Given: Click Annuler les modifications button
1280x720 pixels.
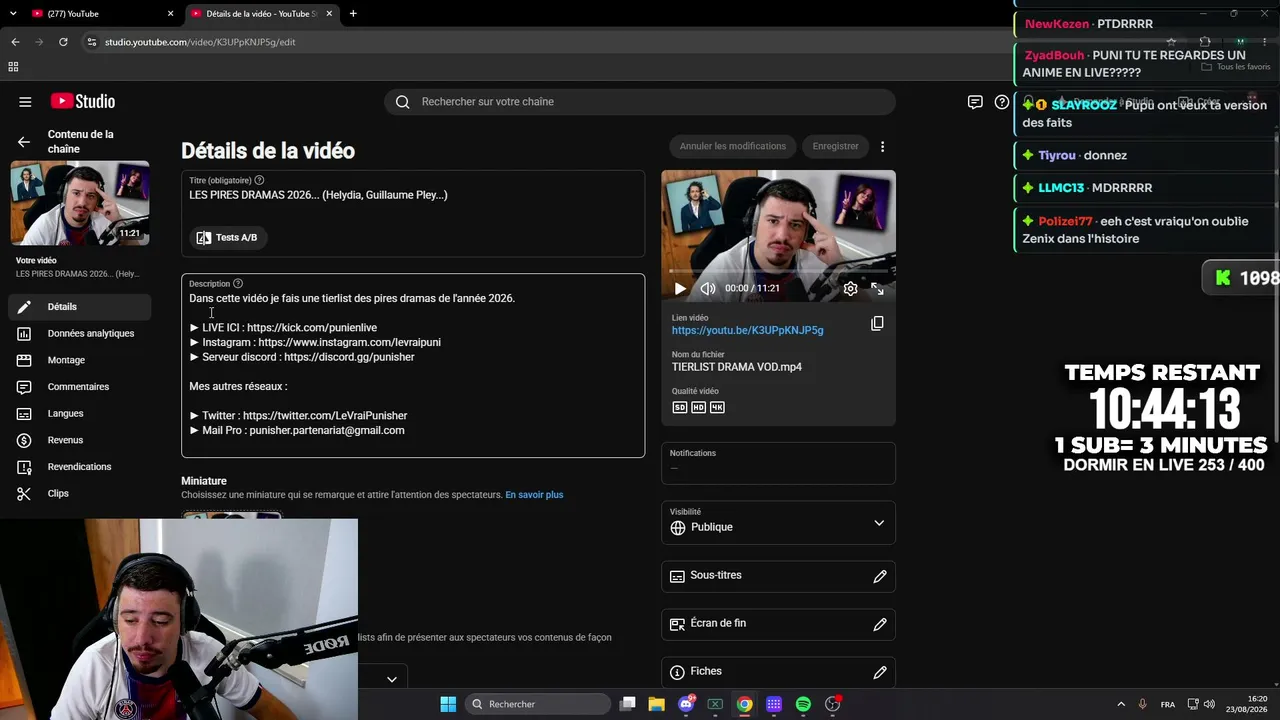Looking at the screenshot, I should pos(733,146).
